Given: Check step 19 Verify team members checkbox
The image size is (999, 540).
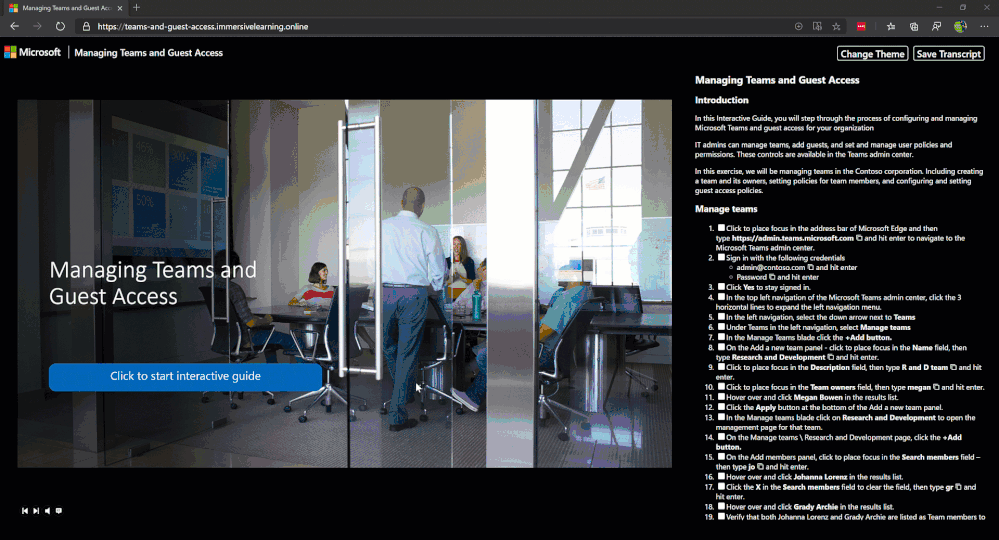Looking at the screenshot, I should tap(721, 516).
